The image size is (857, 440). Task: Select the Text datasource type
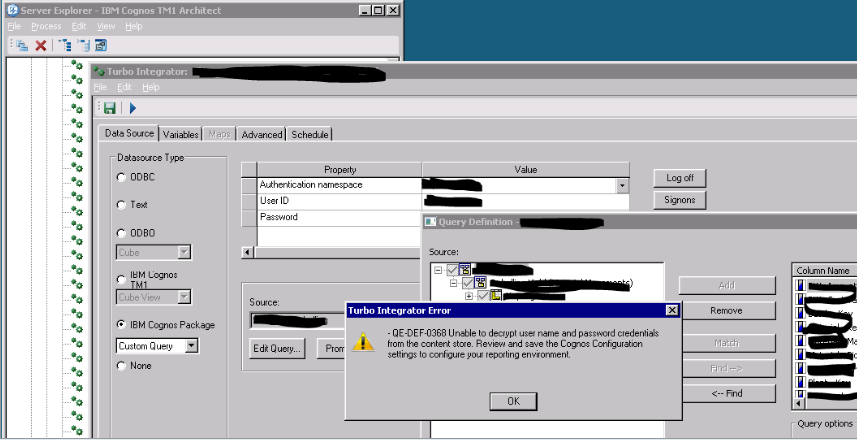(121, 204)
